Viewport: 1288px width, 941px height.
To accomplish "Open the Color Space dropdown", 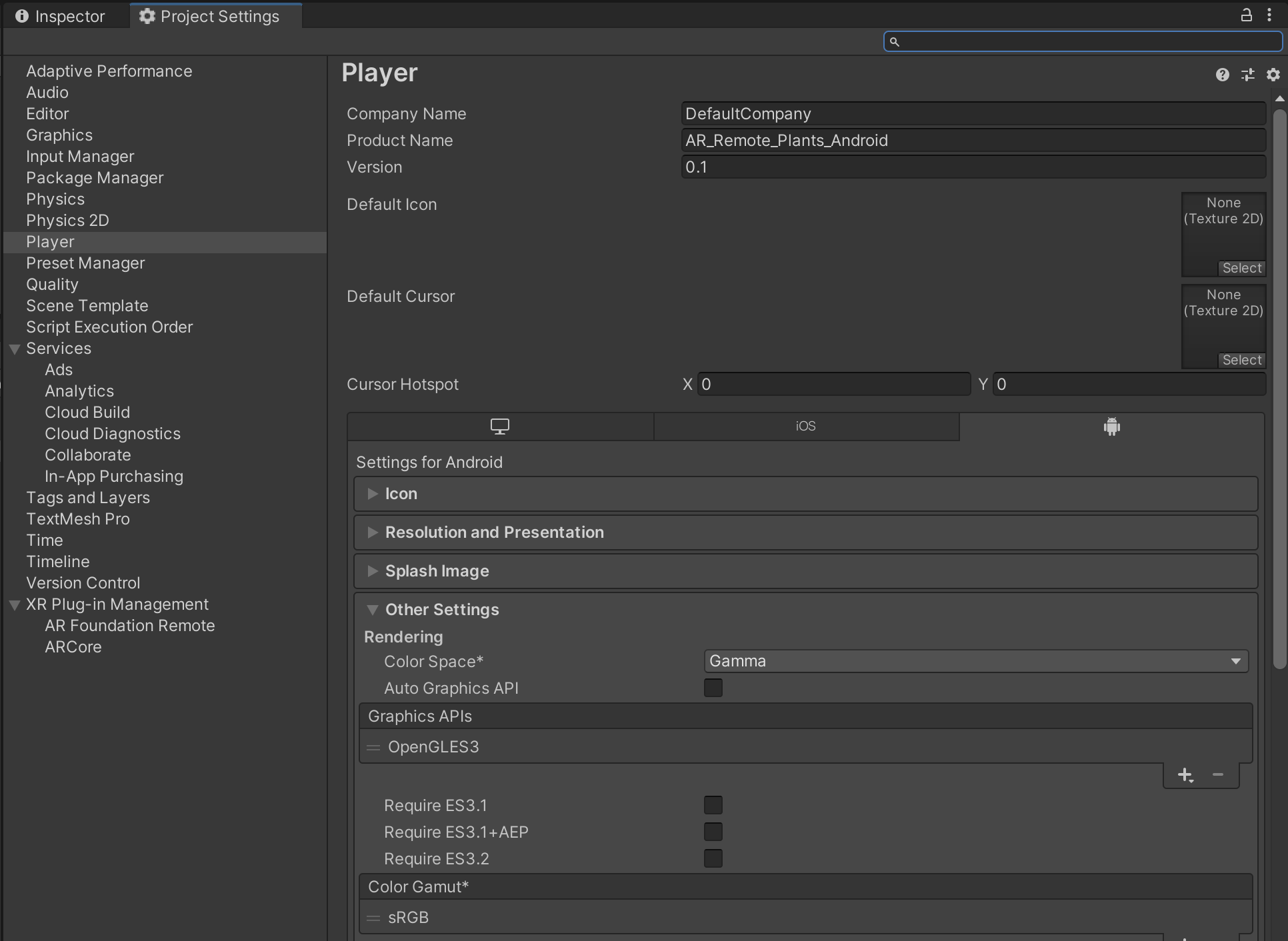I will point(976,661).
